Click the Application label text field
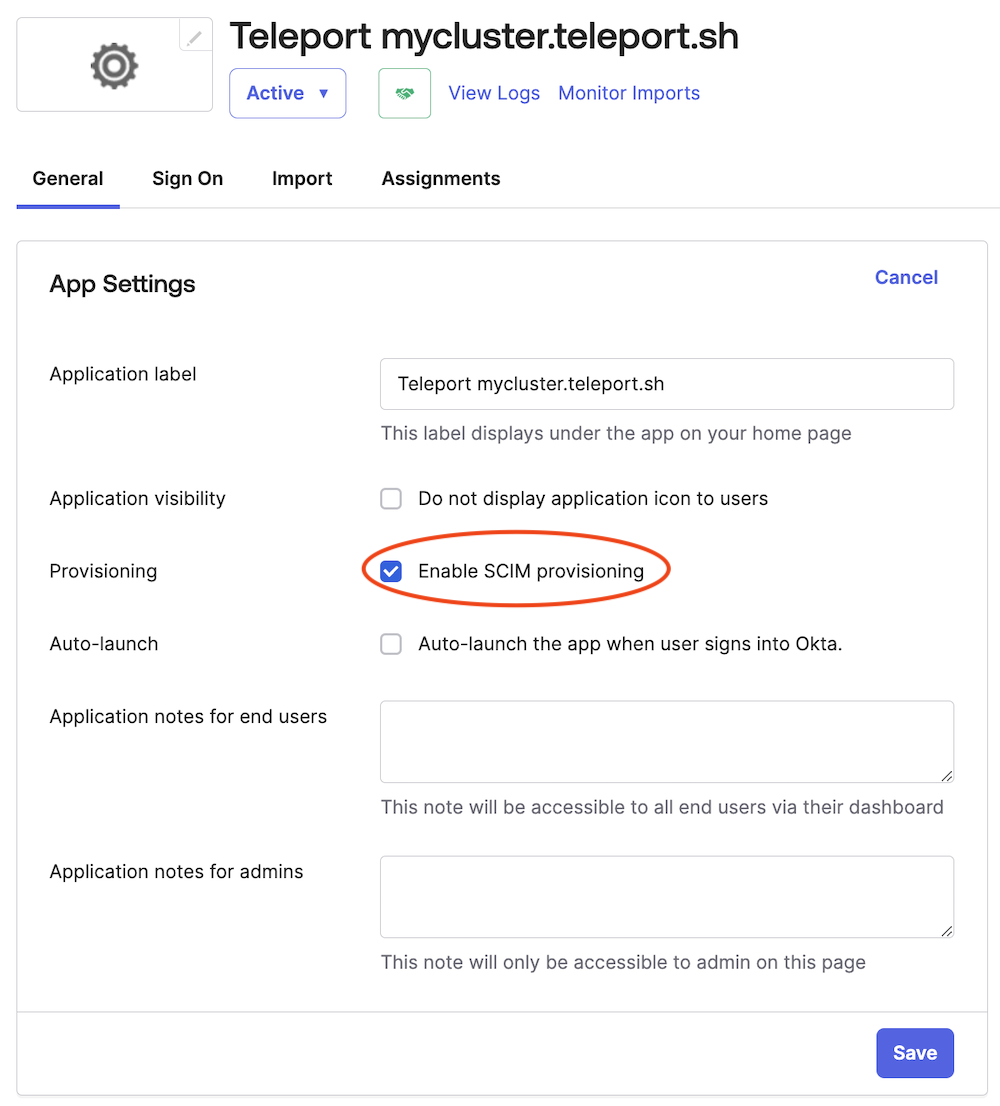Viewport: 1000px width, 1106px height. 666,384
